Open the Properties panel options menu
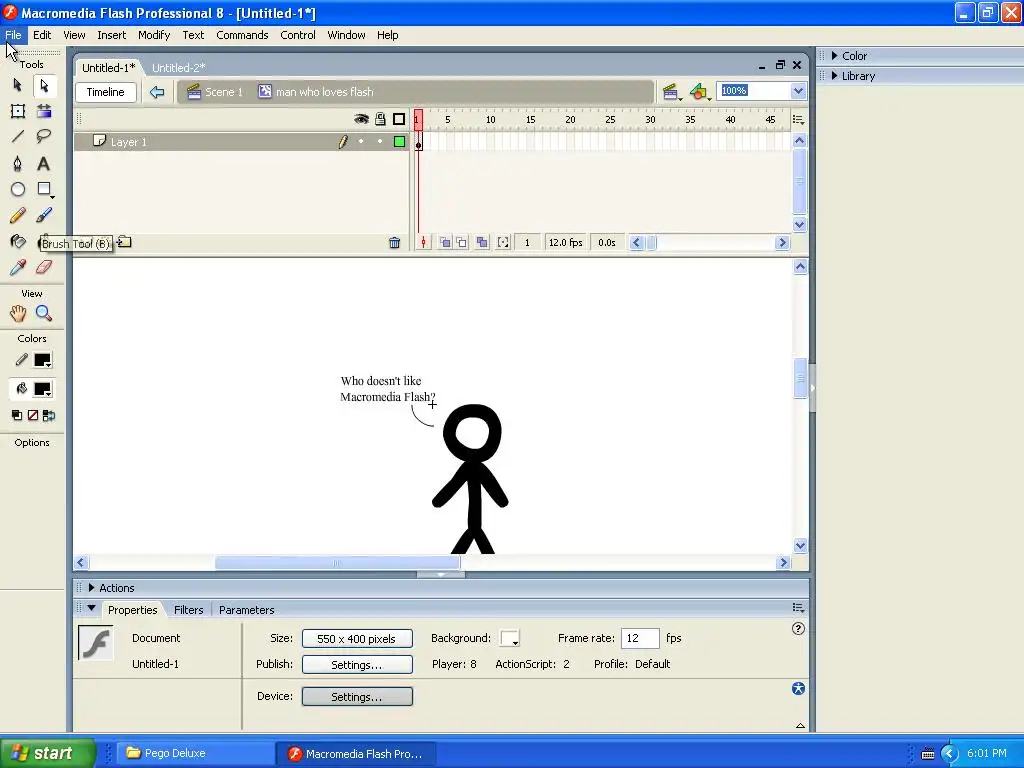 tap(798, 608)
